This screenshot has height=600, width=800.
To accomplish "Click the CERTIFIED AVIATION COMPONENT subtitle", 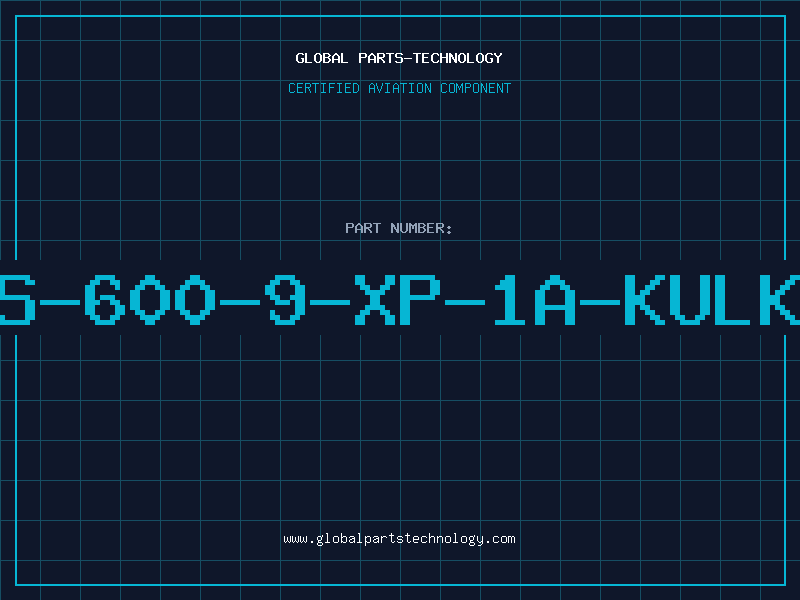I will coord(399,88).
